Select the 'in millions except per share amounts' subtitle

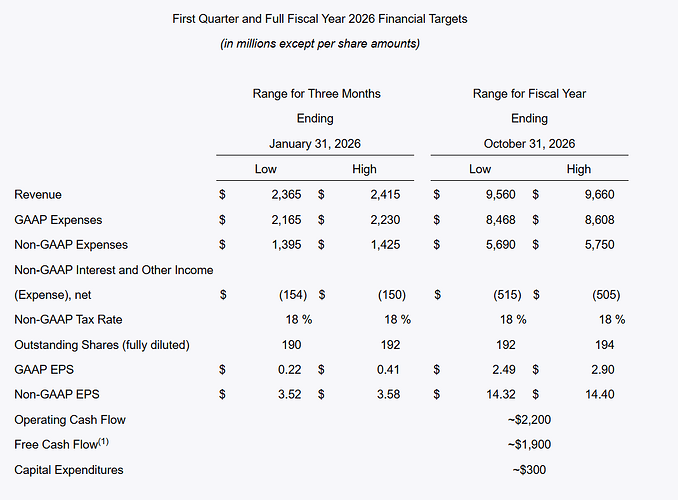[320, 44]
